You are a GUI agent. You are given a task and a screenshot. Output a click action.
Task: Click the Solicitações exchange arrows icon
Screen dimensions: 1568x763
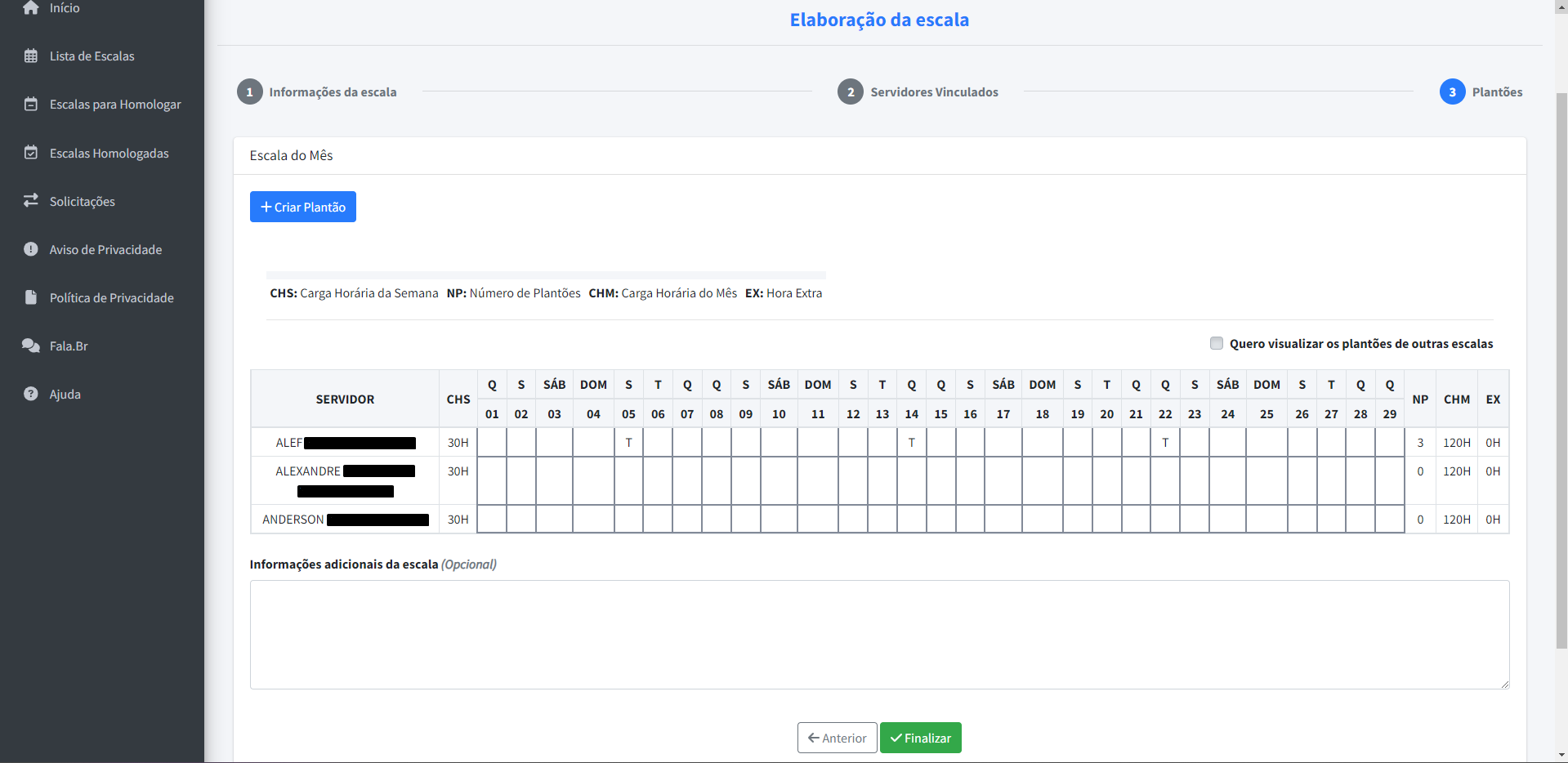coord(31,200)
